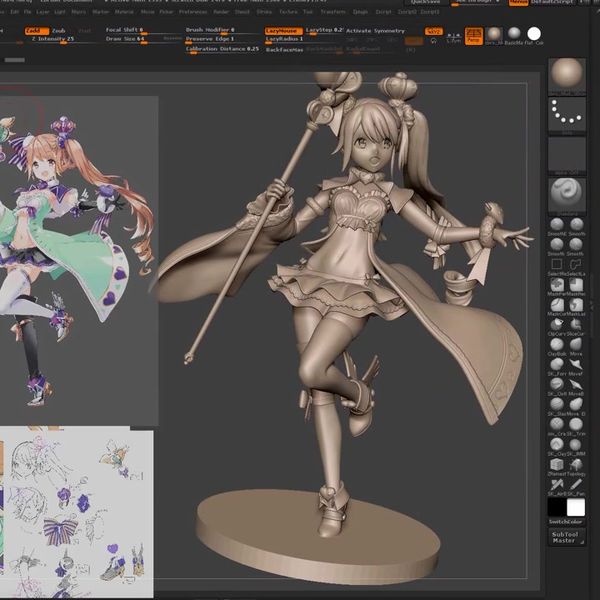Toggle the Gxyz local transform button

(x=434, y=31)
